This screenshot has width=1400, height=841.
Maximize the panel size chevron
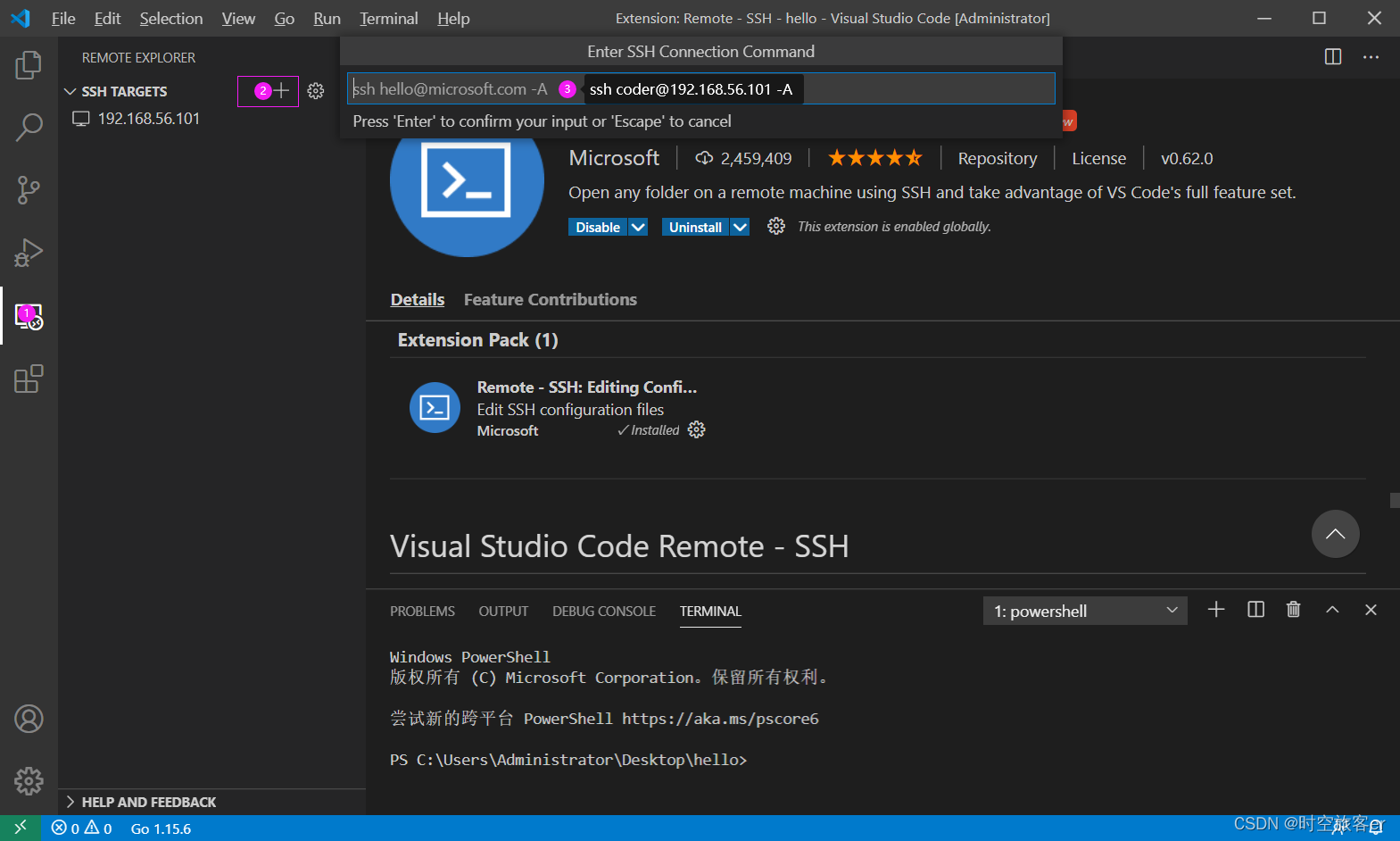point(1332,610)
